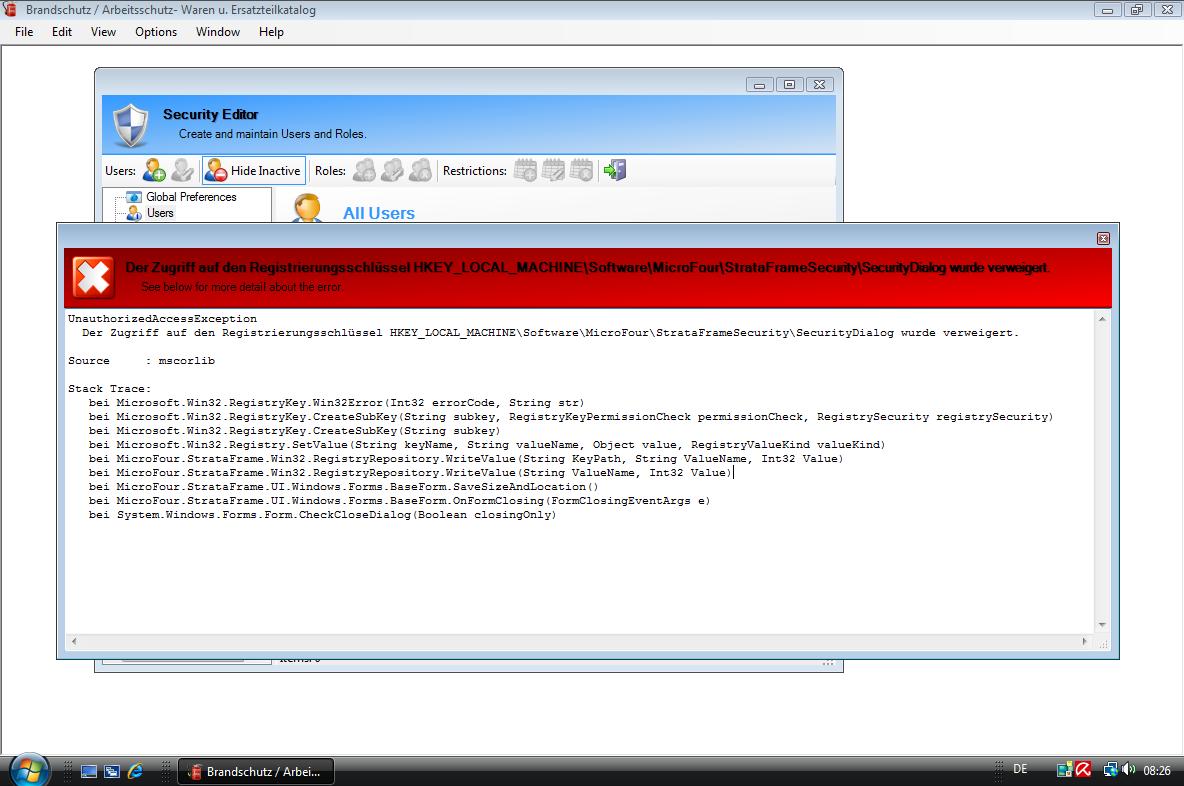Open the File menu
Viewport: 1184px width, 786px height.
(x=24, y=31)
